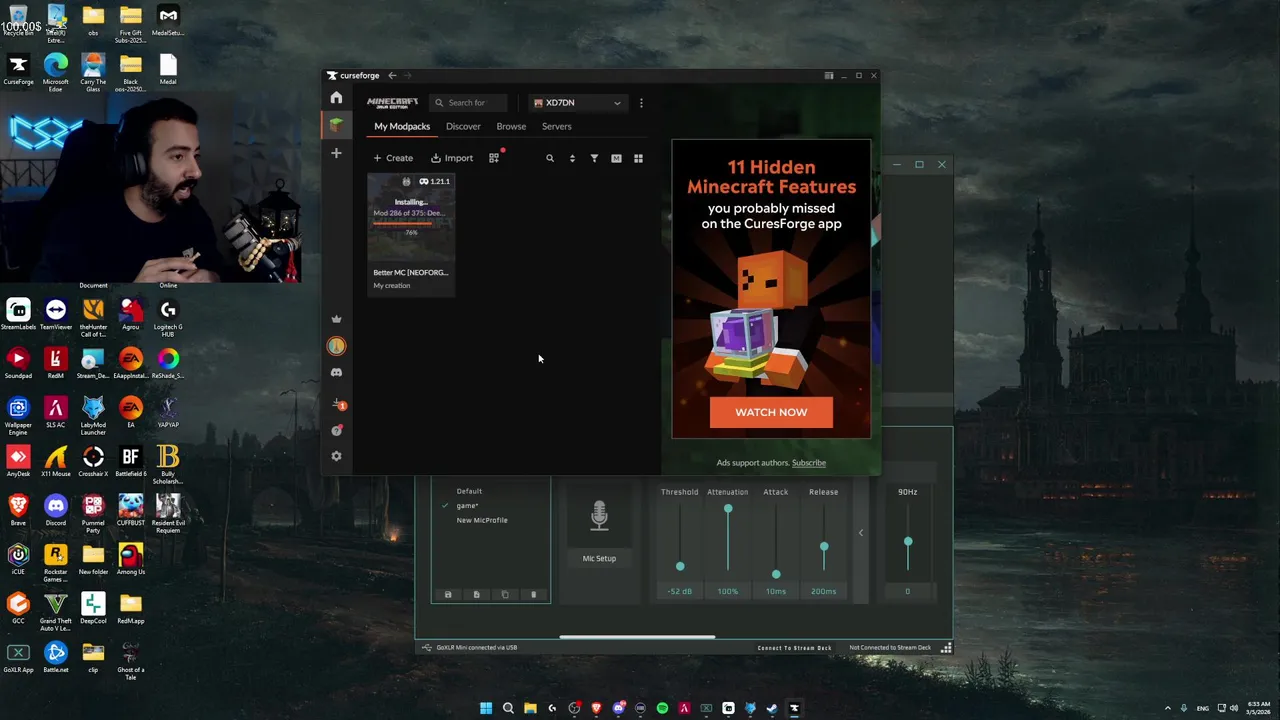
Task: Open the notifications icon with badge
Action: pyautogui.click(x=337, y=404)
